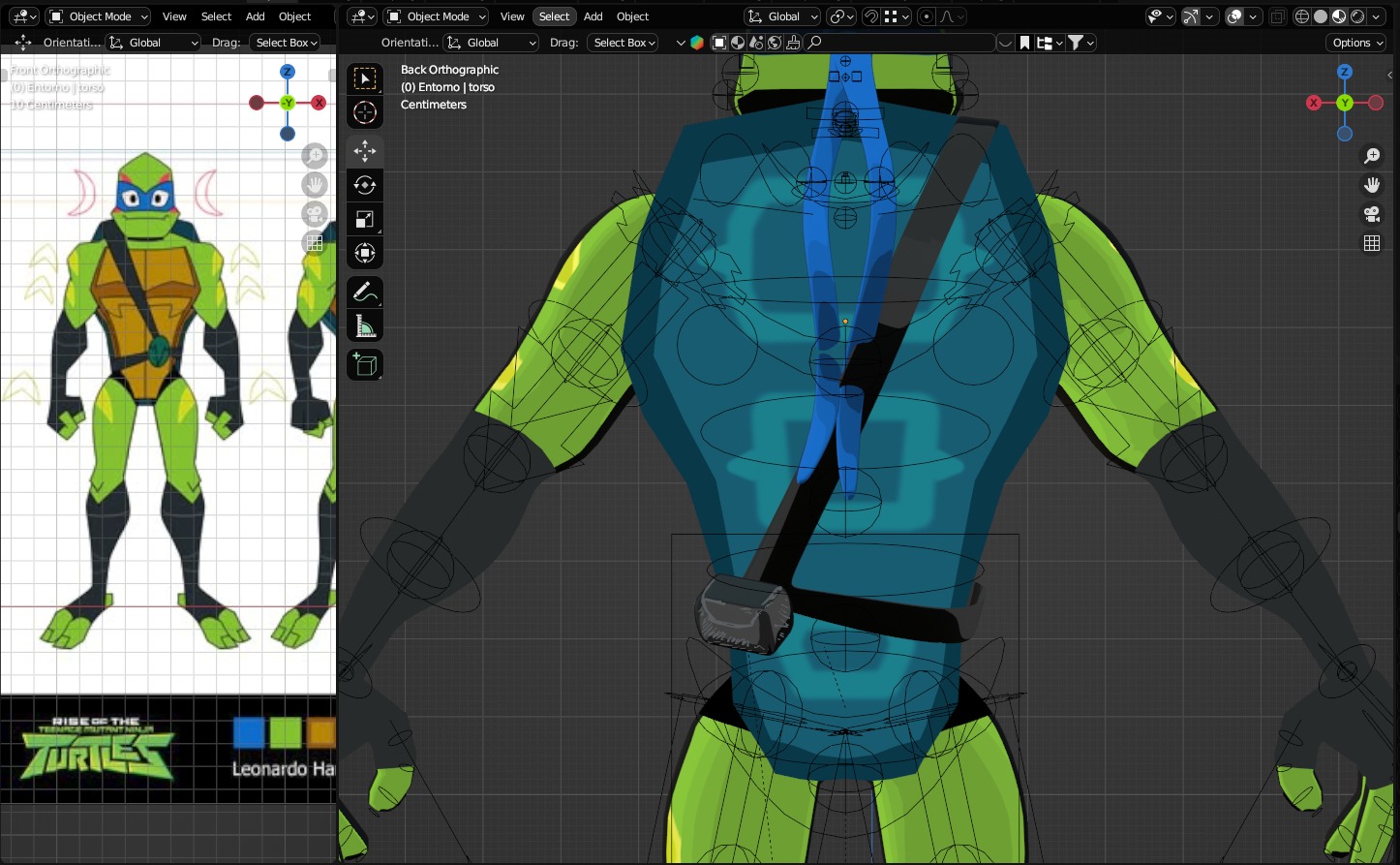Open View menu in right viewport
This screenshot has height=865, width=1400.
pyautogui.click(x=512, y=16)
